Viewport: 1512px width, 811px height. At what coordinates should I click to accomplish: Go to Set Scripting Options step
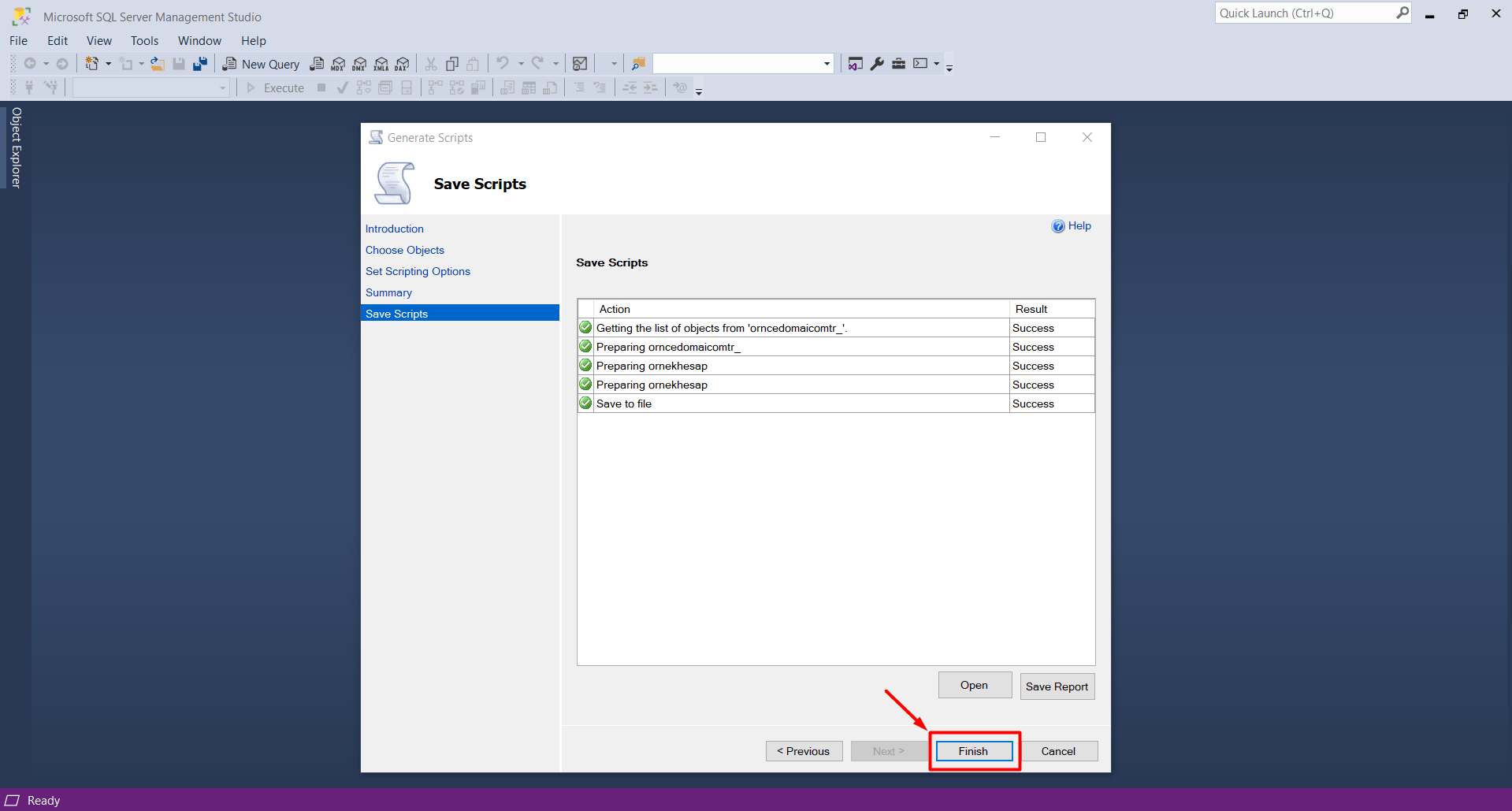click(x=418, y=271)
